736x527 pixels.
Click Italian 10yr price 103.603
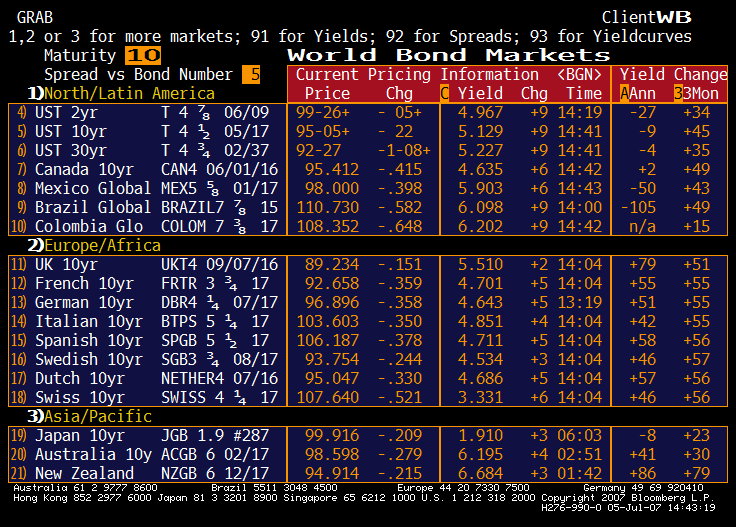pyautogui.click(x=328, y=321)
